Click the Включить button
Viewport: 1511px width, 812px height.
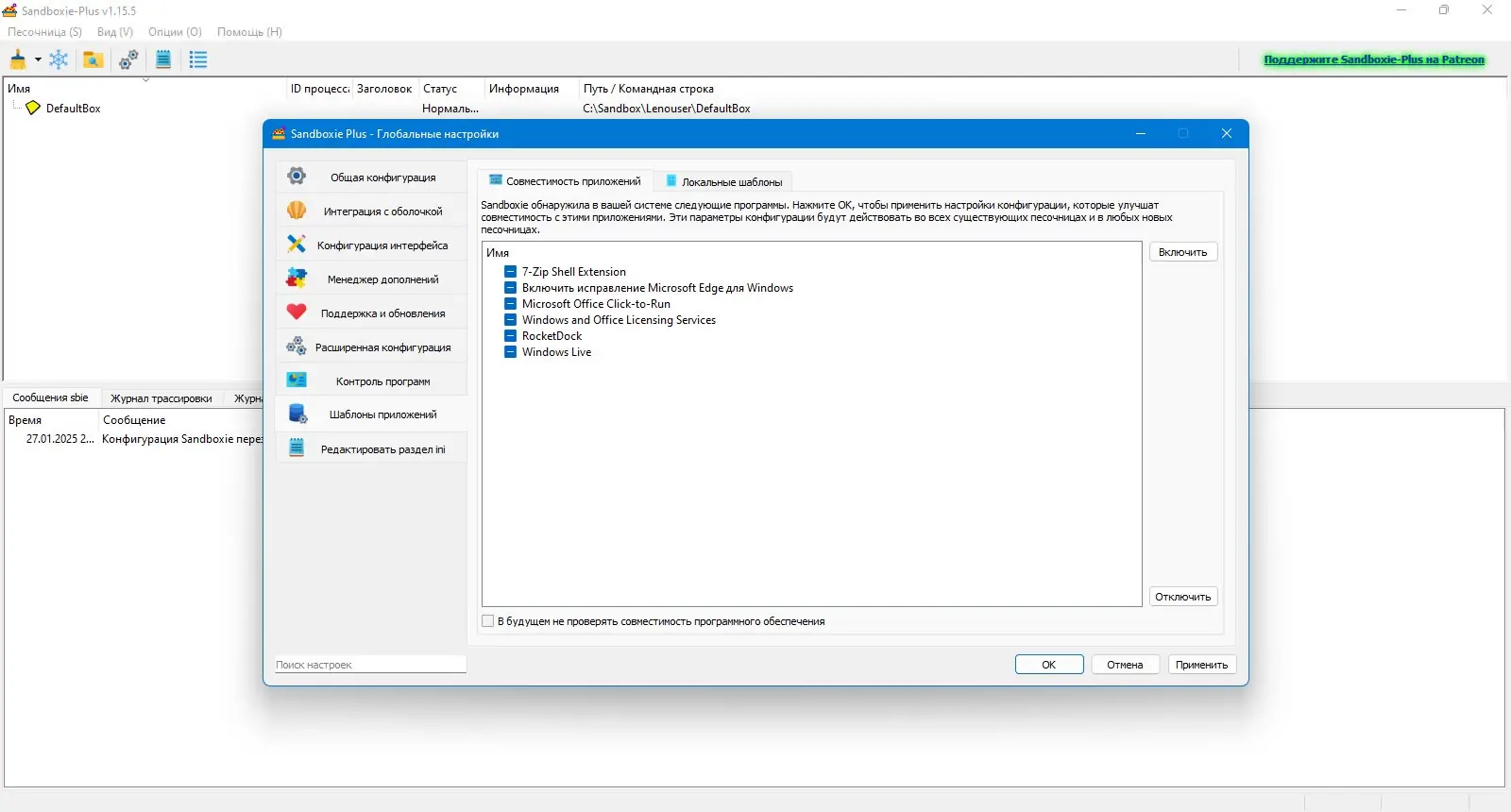[x=1183, y=252]
